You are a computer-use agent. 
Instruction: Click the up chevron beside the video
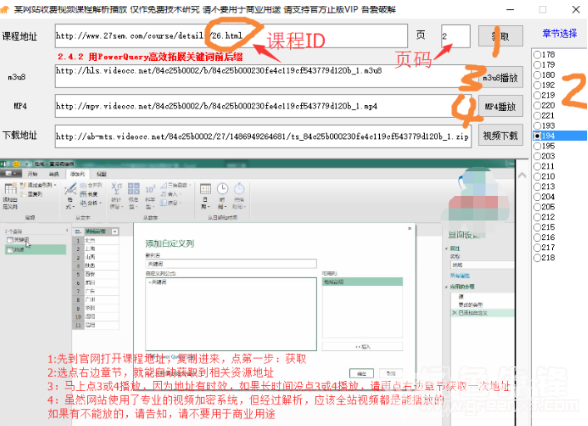pos(522,175)
